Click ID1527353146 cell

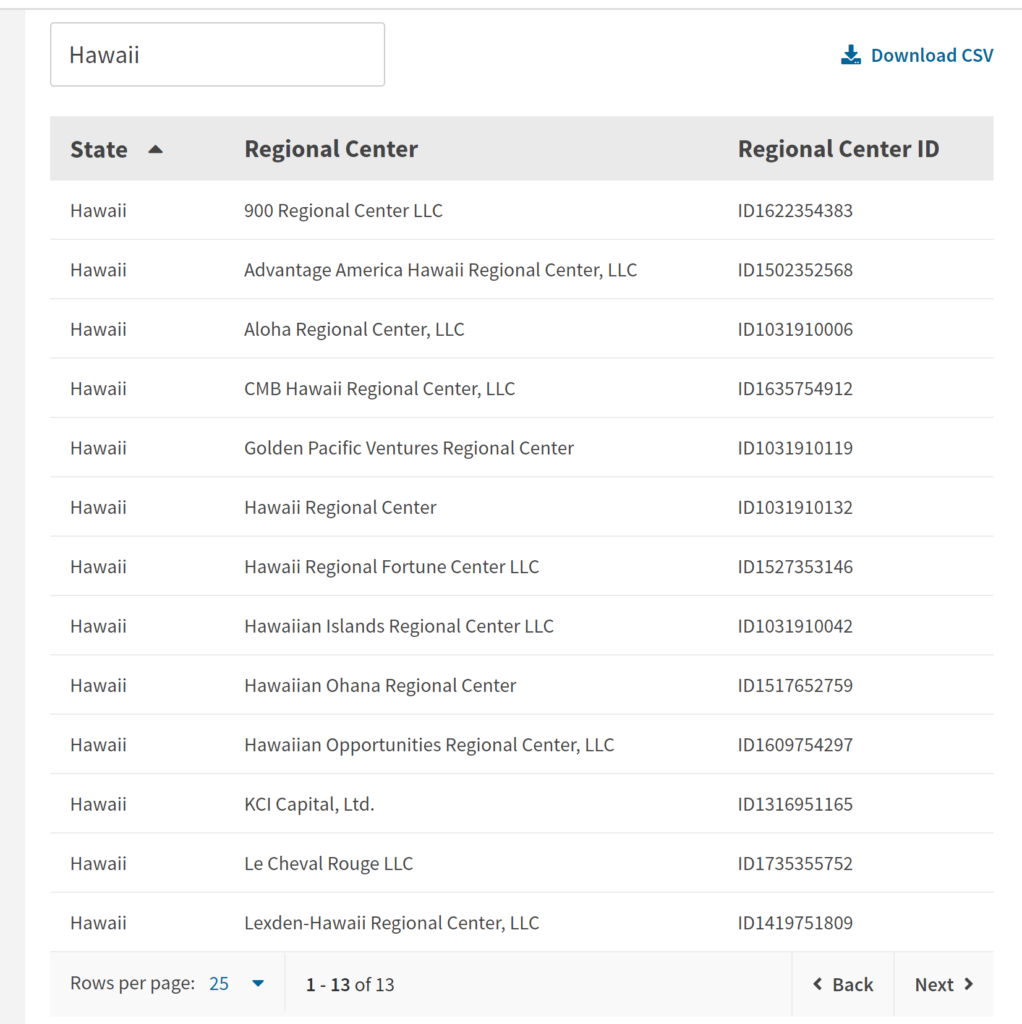pyautogui.click(x=795, y=567)
